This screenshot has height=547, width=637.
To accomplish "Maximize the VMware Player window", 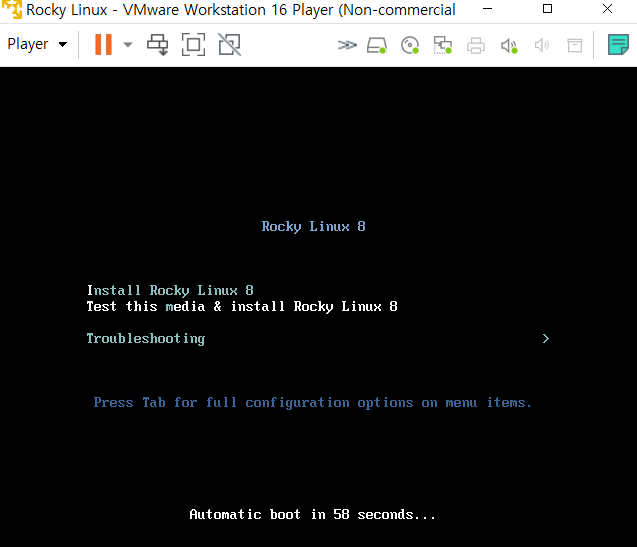I will click(547, 9).
